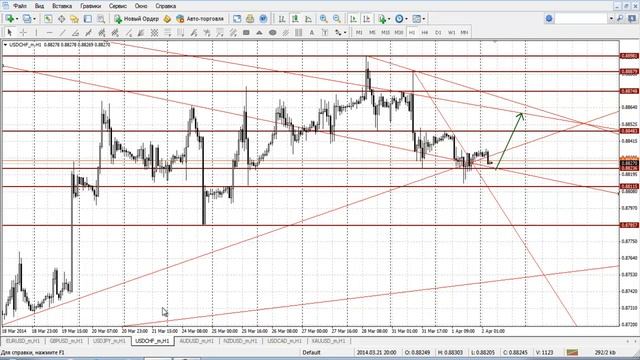Click inside the toolbar search field
The width and height of the screenshot is (640, 360).
coord(581,19)
